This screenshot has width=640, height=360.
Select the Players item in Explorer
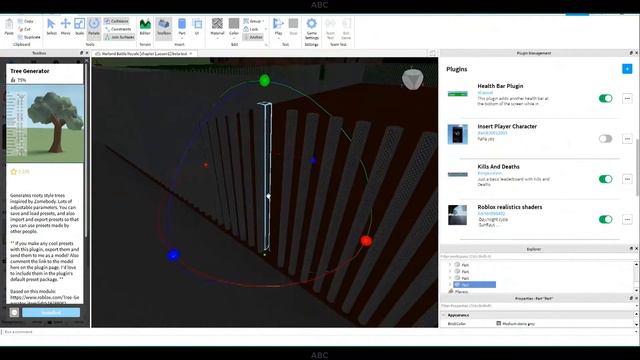tap(459, 291)
